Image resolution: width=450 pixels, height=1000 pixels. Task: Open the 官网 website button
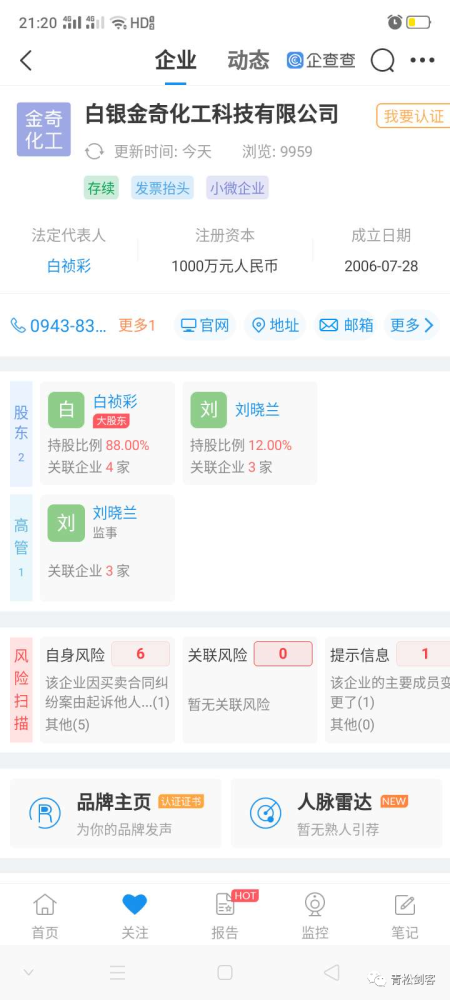205,325
